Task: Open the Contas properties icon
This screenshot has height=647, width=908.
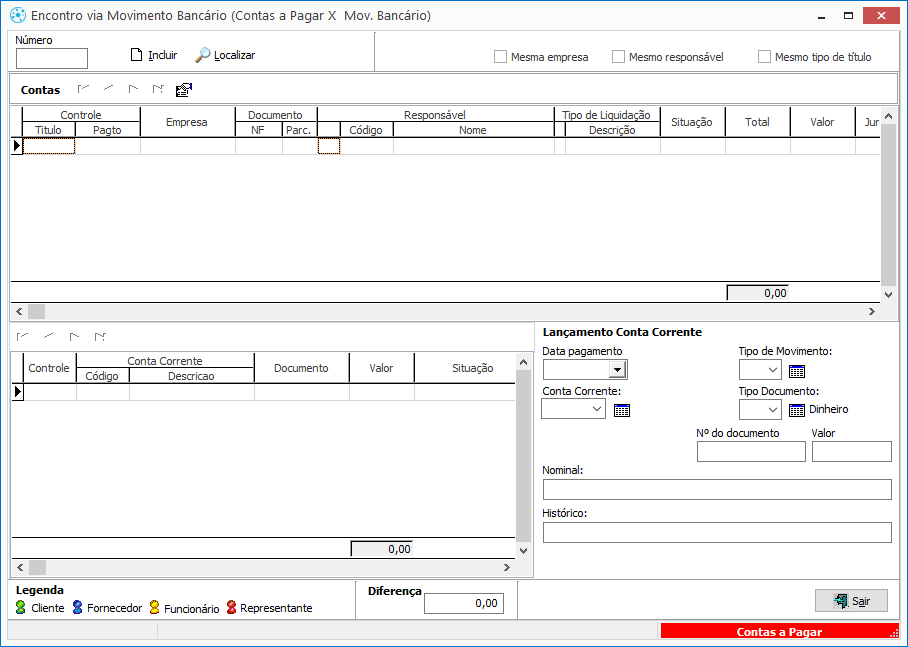Action: (x=183, y=90)
